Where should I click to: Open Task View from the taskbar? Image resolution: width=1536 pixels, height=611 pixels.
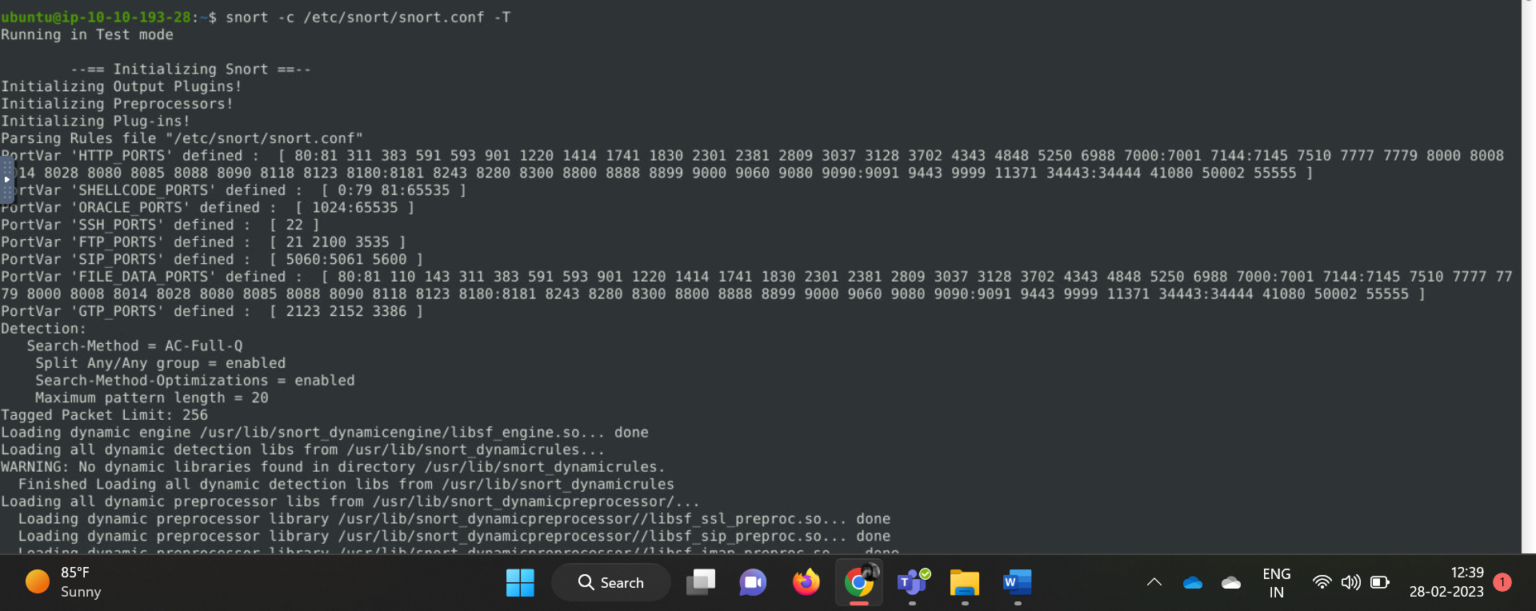point(701,582)
